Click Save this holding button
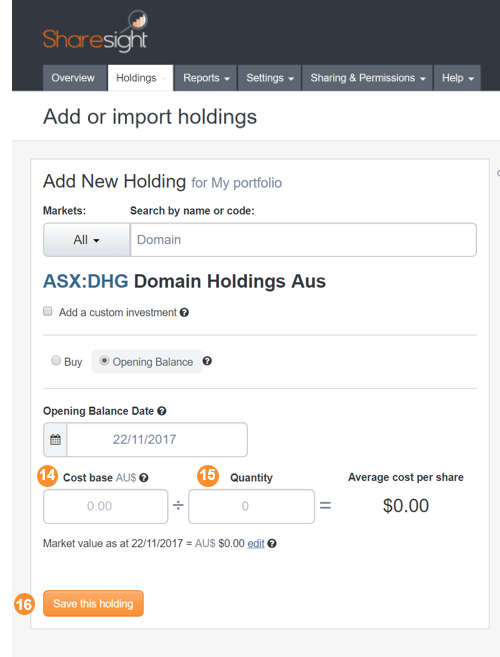 pos(93,603)
